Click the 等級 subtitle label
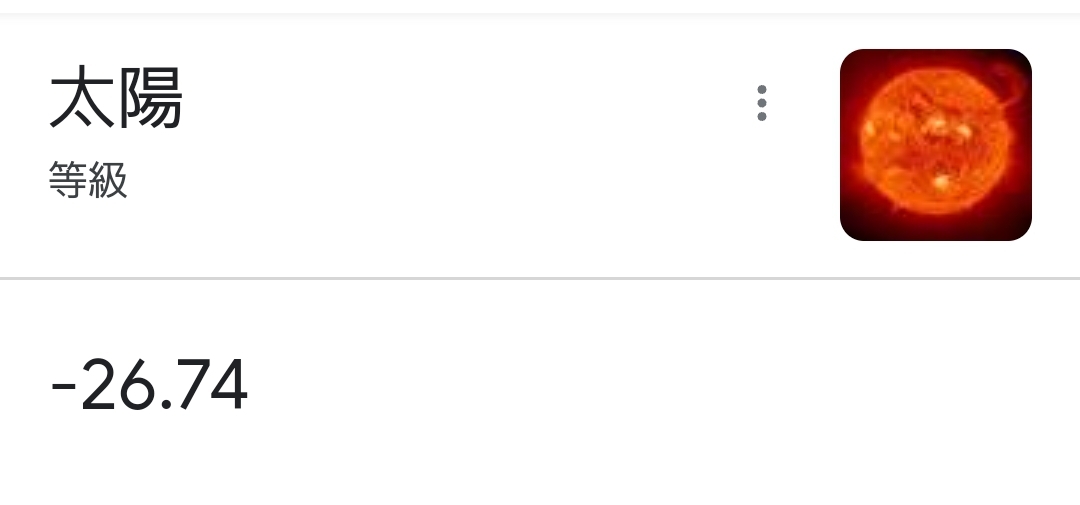The height and width of the screenshot is (505, 1080). pyautogui.click(x=88, y=182)
